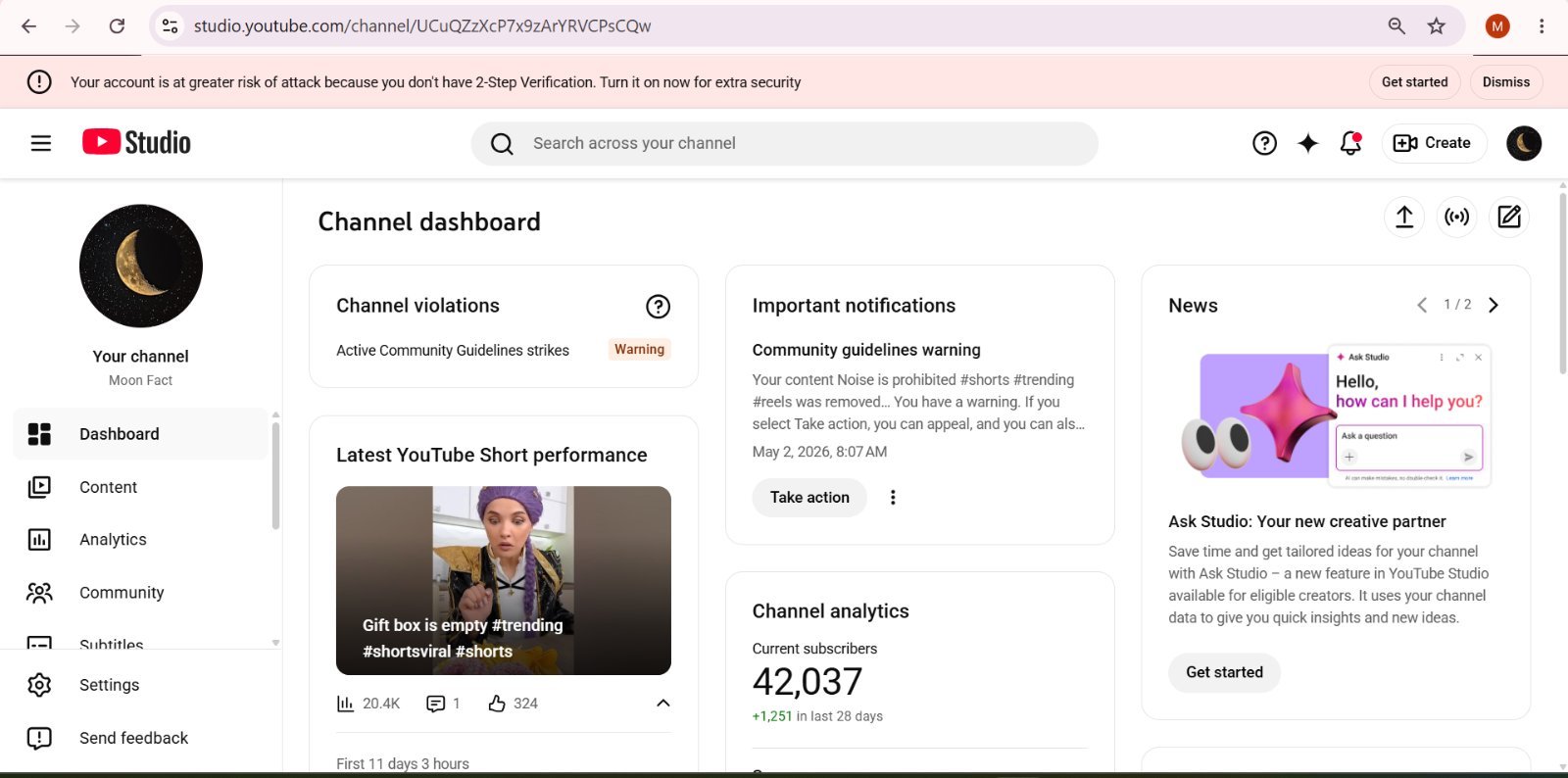Viewport: 1568px width, 778px height.
Task: Open the Gift box Short thumbnail
Action: tap(504, 580)
